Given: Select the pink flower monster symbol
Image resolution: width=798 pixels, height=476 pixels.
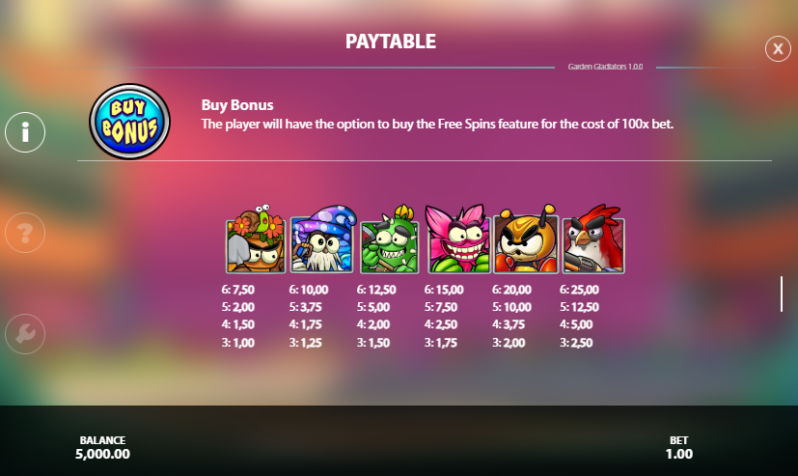Looking at the screenshot, I should pyautogui.click(x=458, y=239).
